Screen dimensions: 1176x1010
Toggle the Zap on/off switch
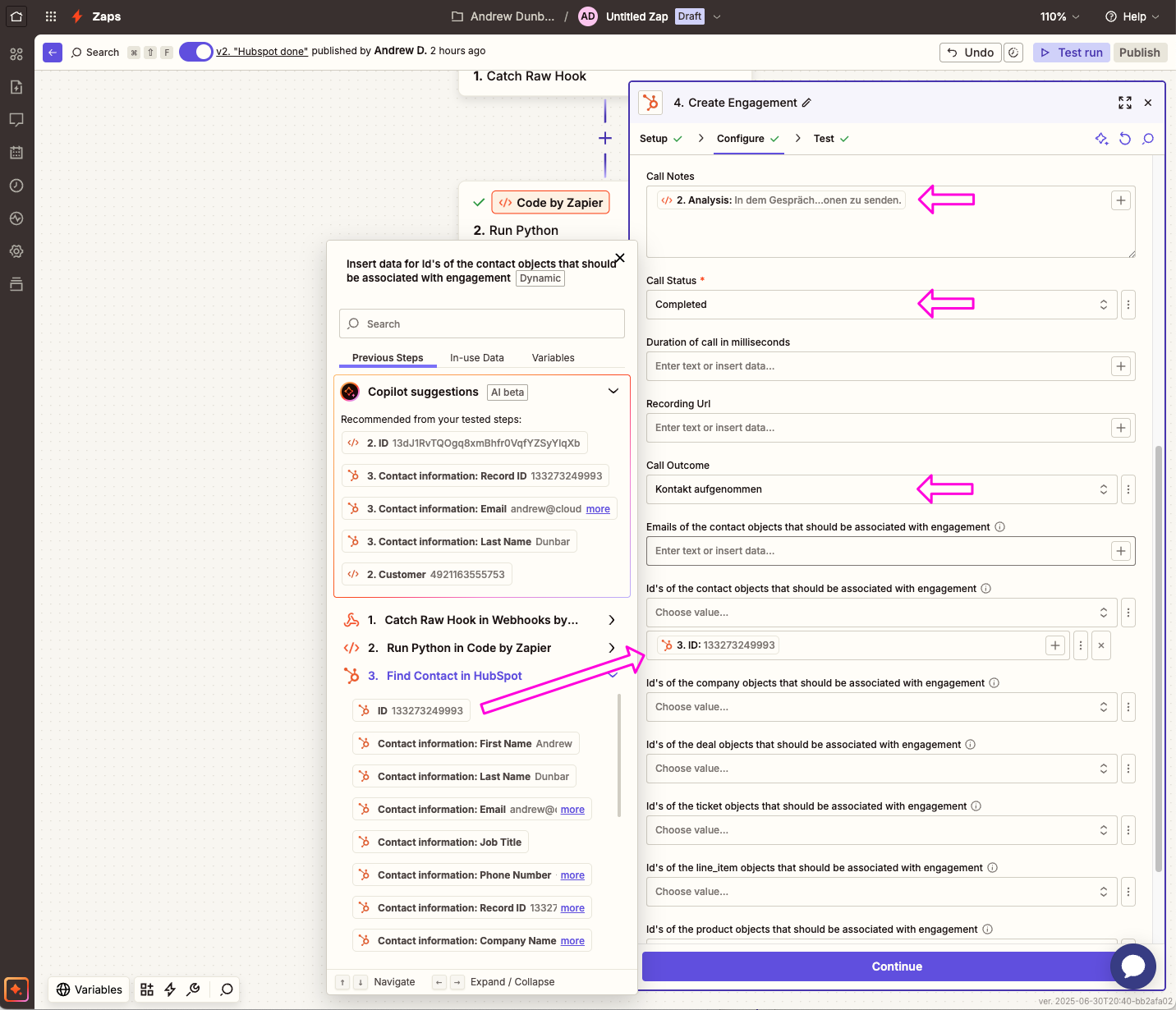tap(195, 52)
